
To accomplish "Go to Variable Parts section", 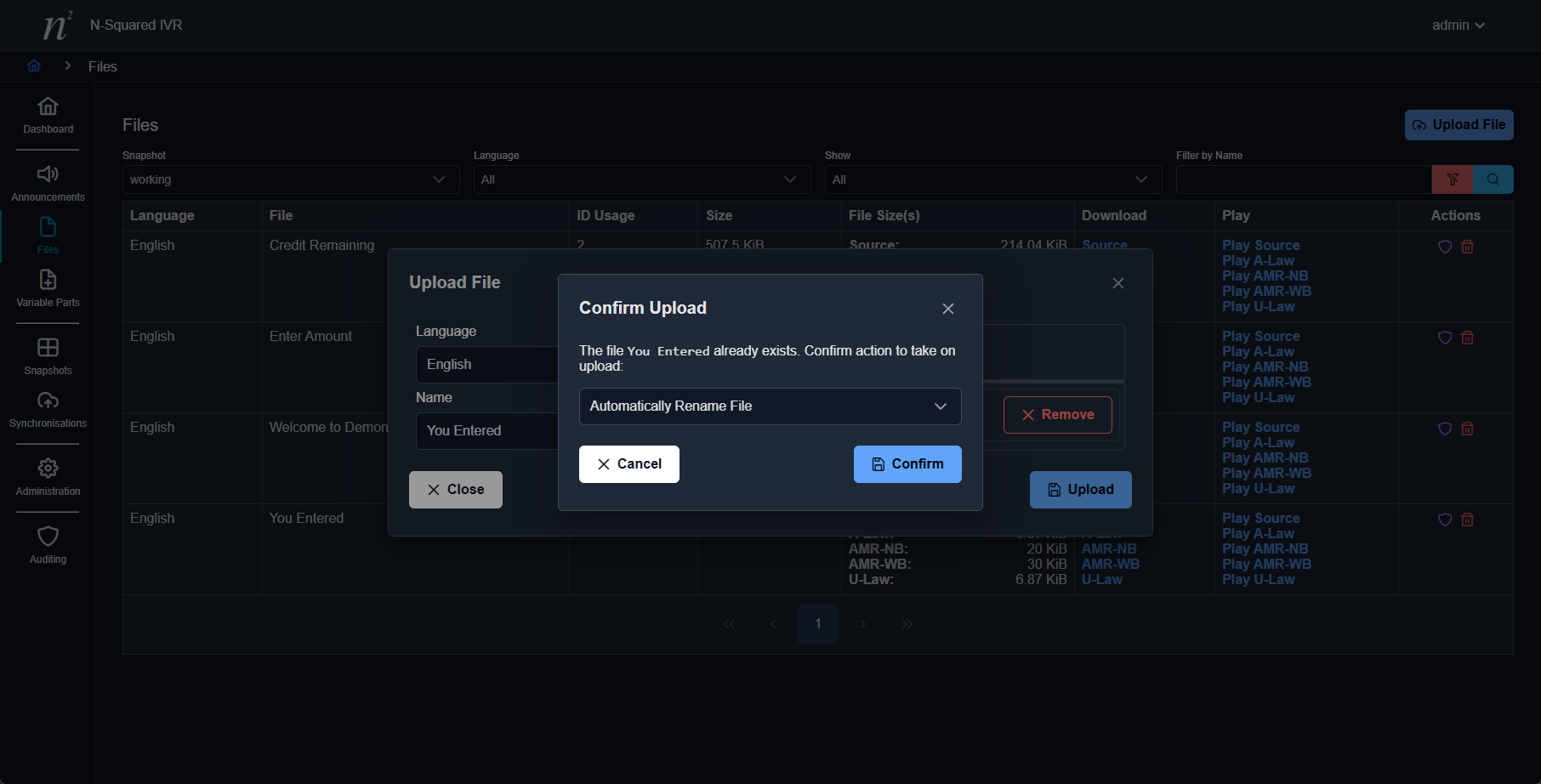I will (48, 281).
